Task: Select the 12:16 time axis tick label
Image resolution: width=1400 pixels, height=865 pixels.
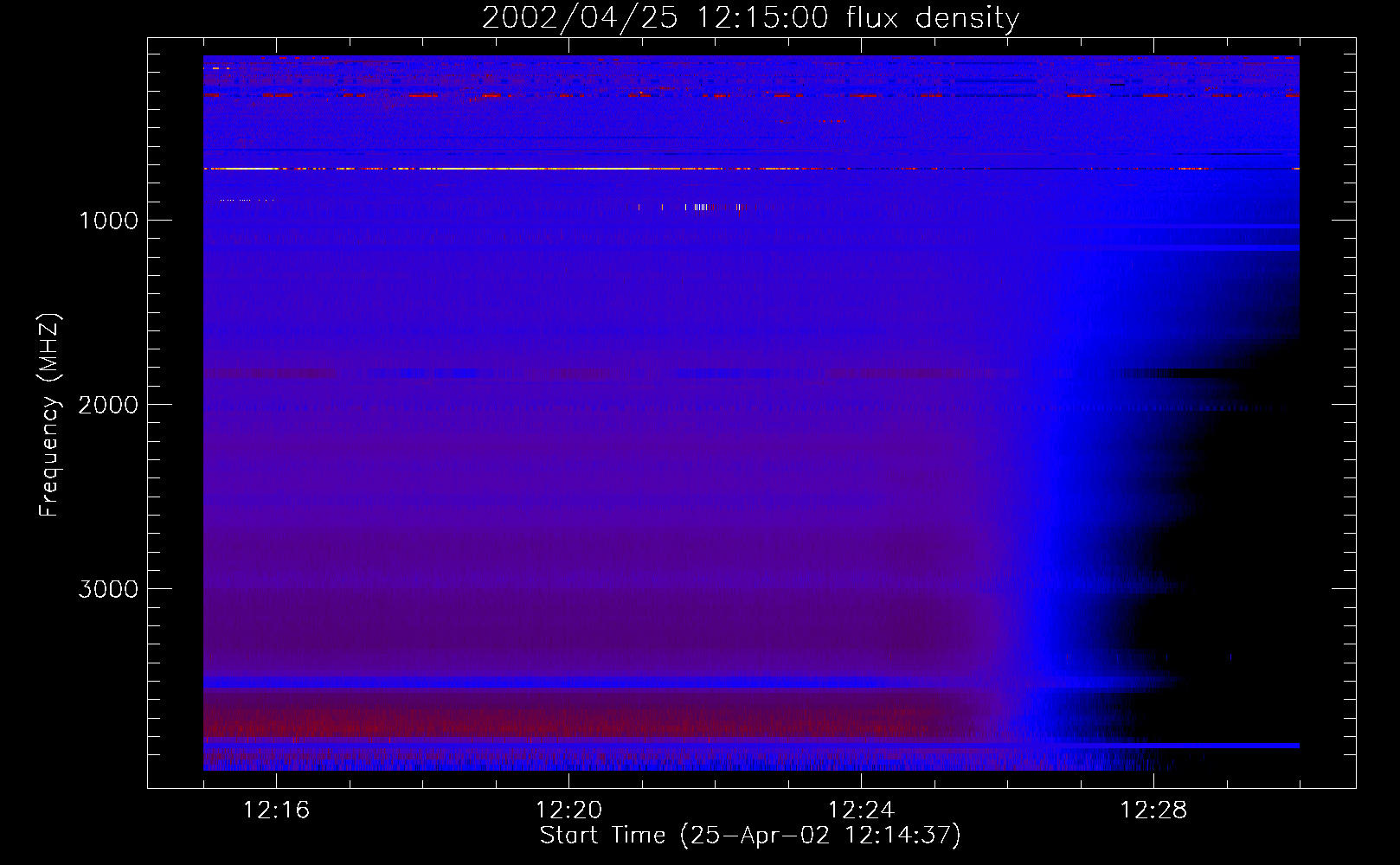Action: coord(277,811)
